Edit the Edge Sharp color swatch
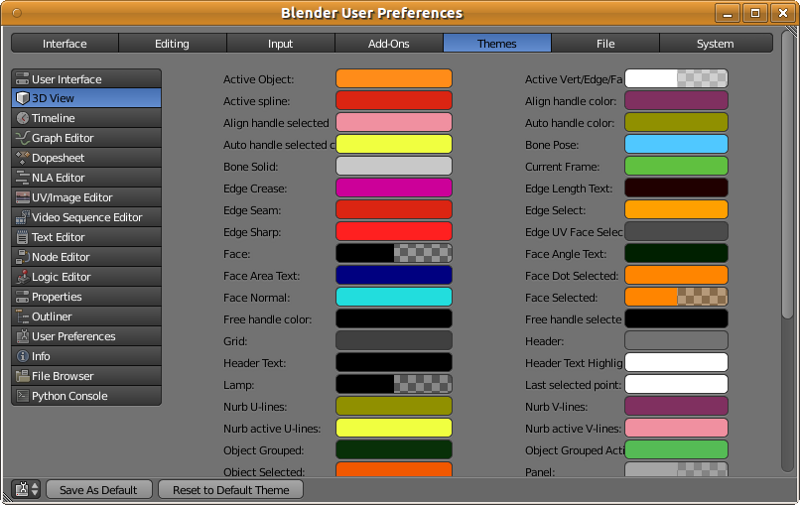 [394, 232]
